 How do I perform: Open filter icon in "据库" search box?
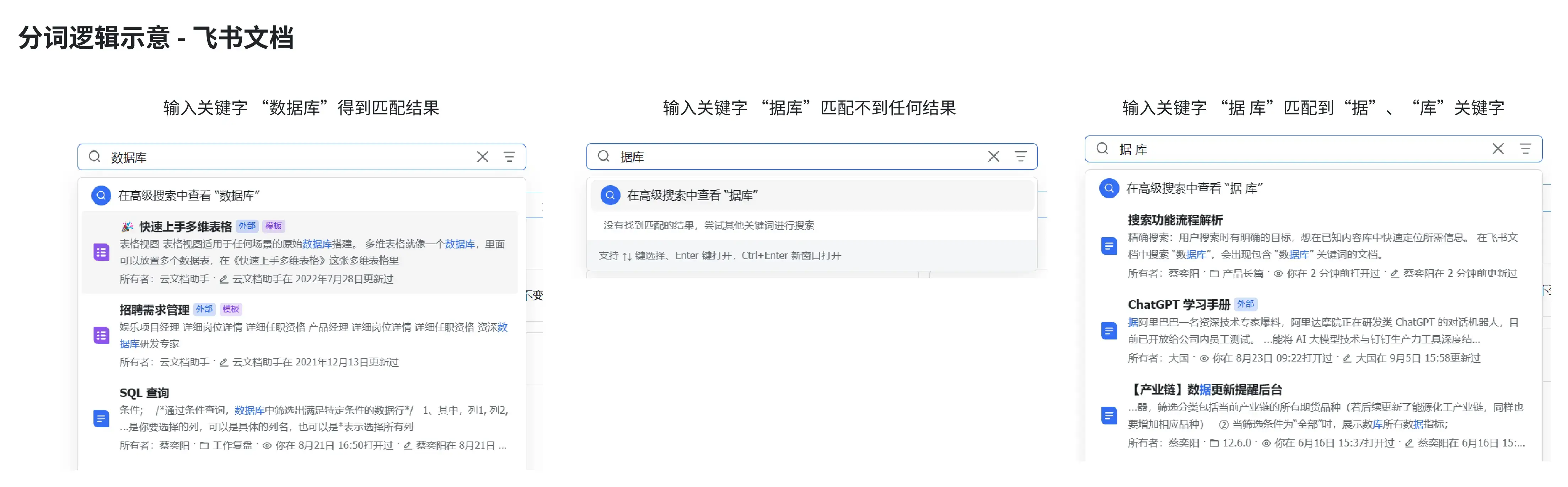pos(1021,156)
